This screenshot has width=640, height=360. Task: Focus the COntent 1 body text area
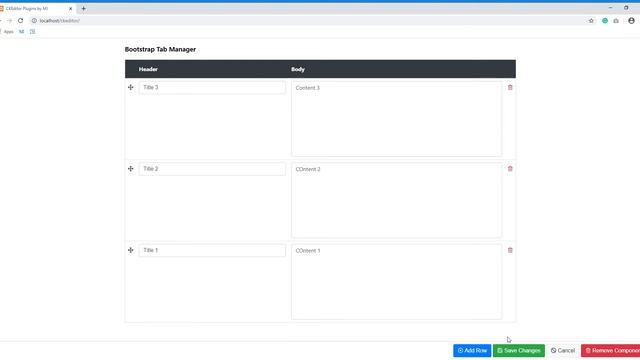tap(396, 281)
